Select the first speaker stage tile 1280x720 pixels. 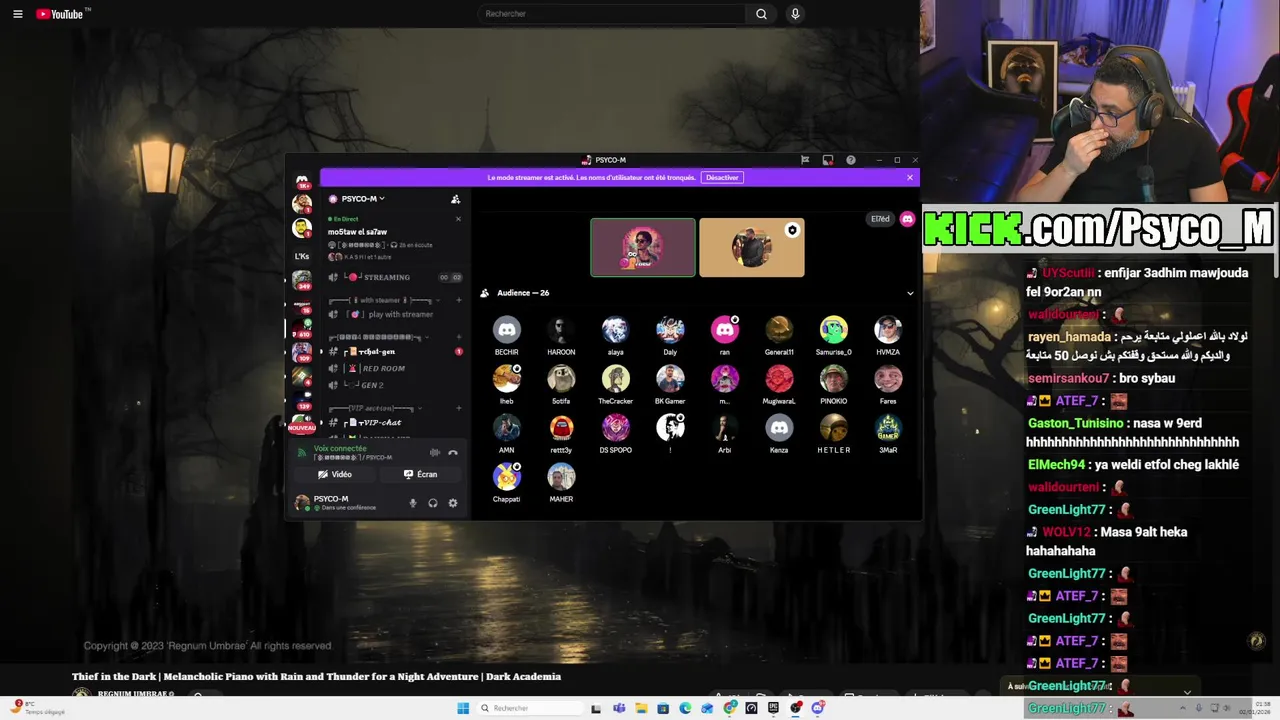642,247
